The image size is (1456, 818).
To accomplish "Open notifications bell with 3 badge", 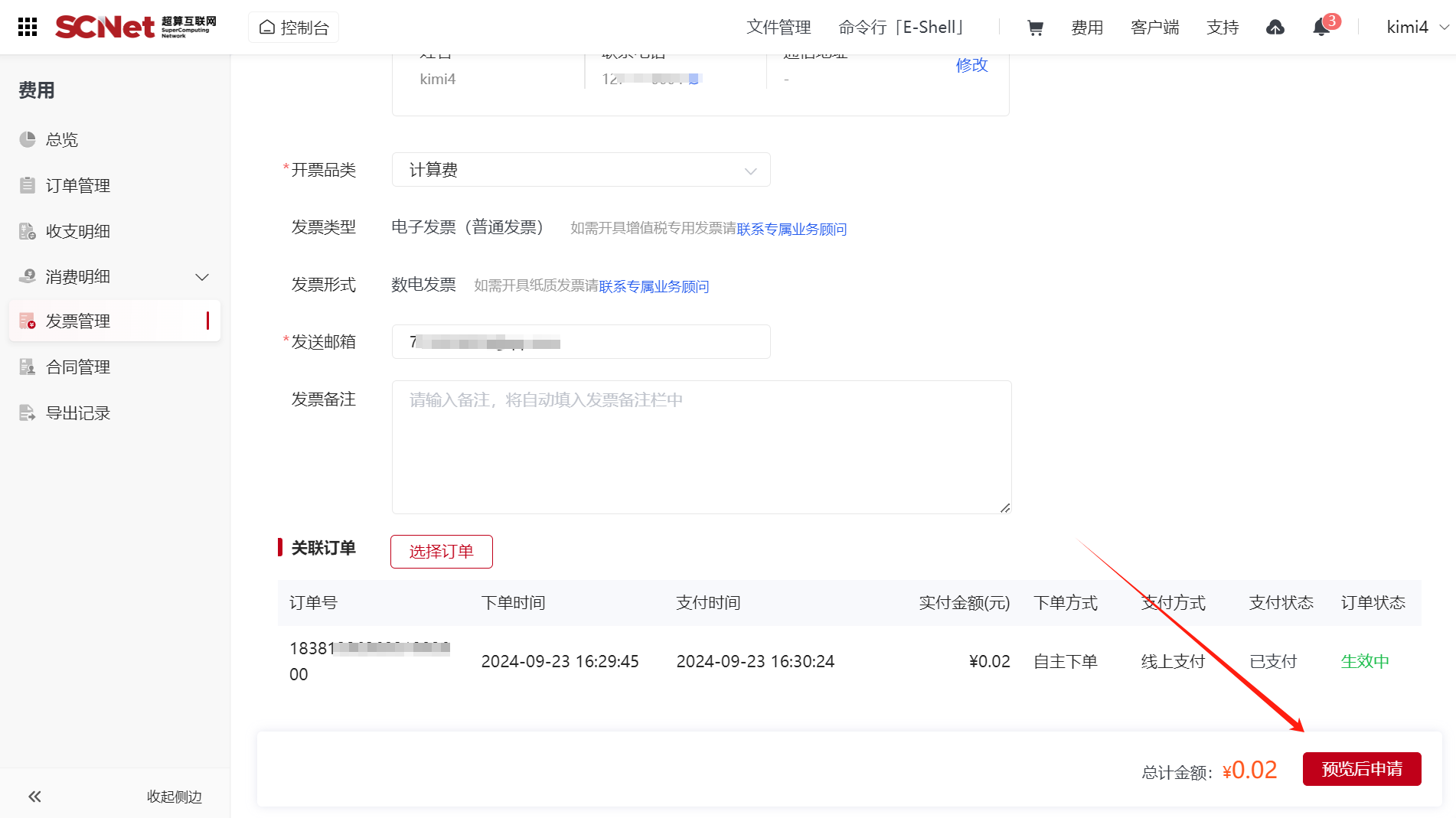I will pos(1321,28).
